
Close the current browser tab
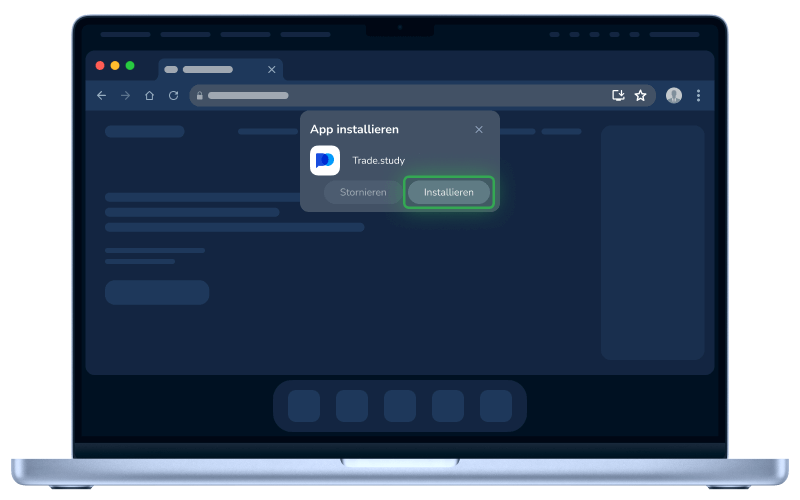pos(271,70)
